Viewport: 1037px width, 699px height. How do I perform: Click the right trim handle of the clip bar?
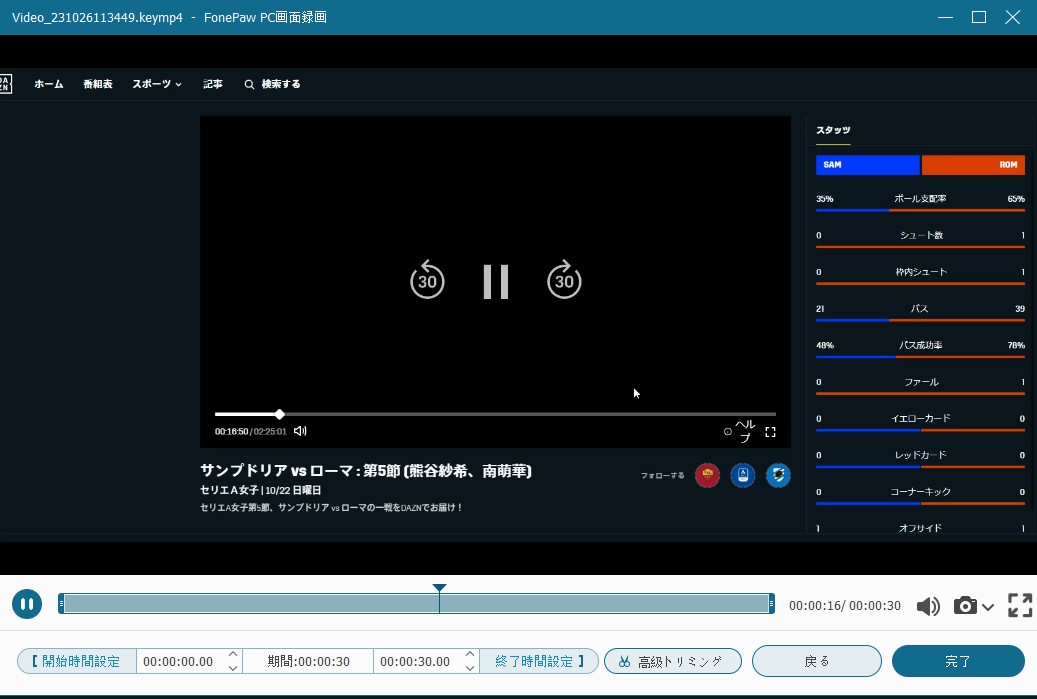[x=771, y=604]
